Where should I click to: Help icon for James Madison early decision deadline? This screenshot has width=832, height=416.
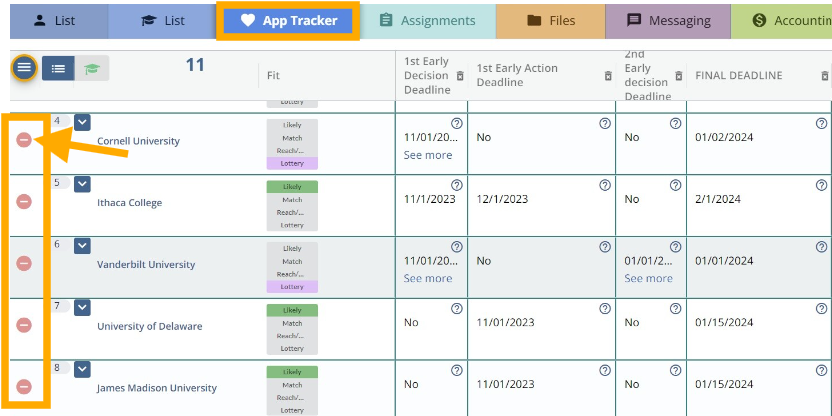456,370
